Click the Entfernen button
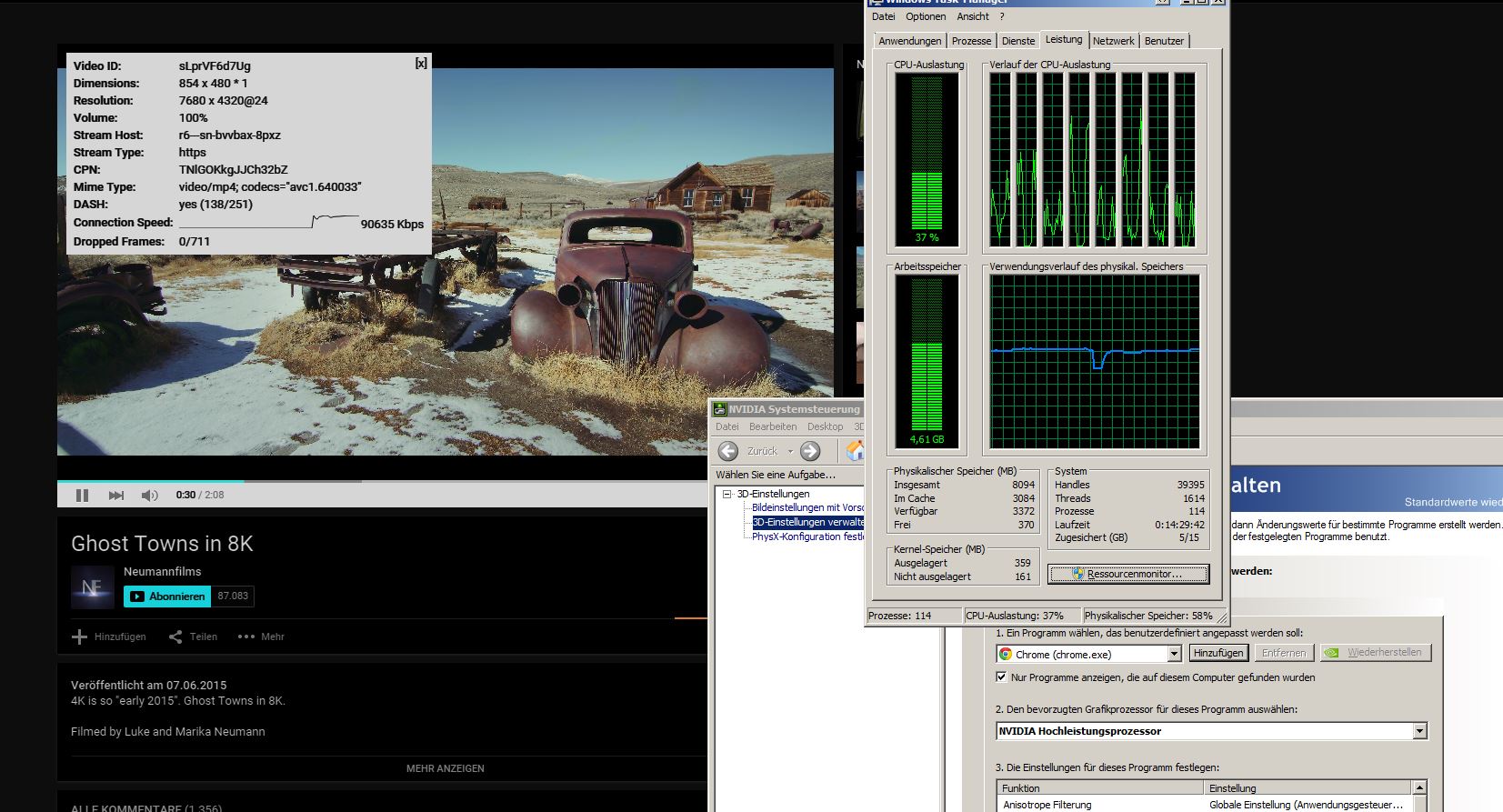Image resolution: width=1503 pixels, height=812 pixels. click(x=1284, y=653)
